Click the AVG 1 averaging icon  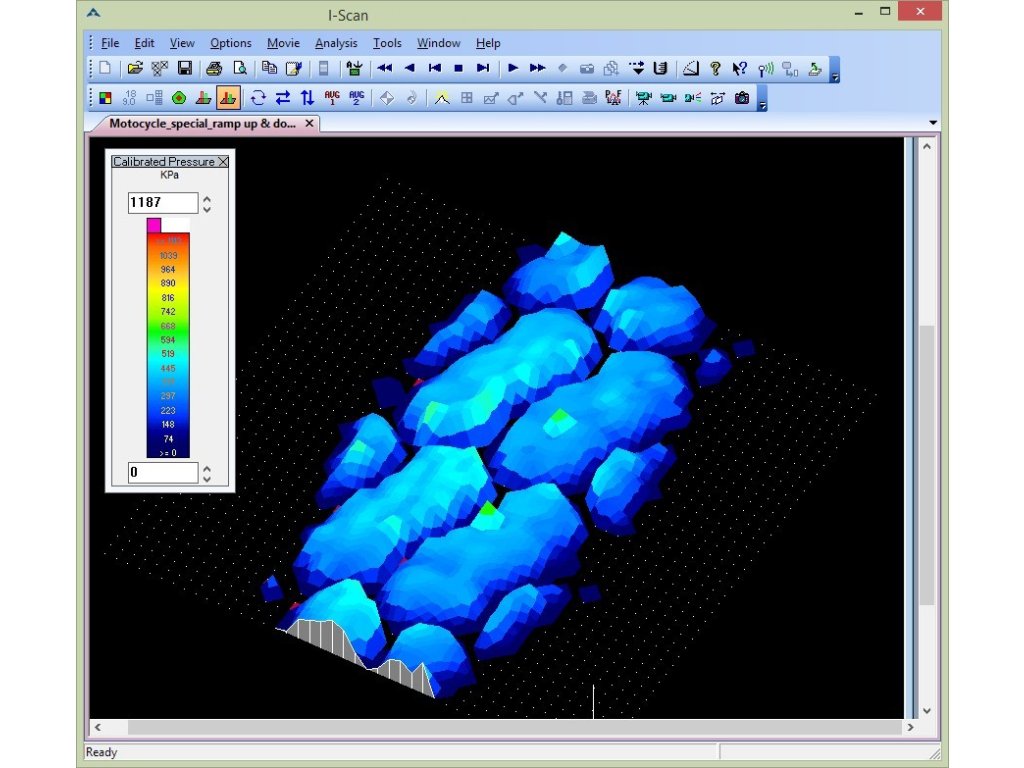(x=332, y=98)
